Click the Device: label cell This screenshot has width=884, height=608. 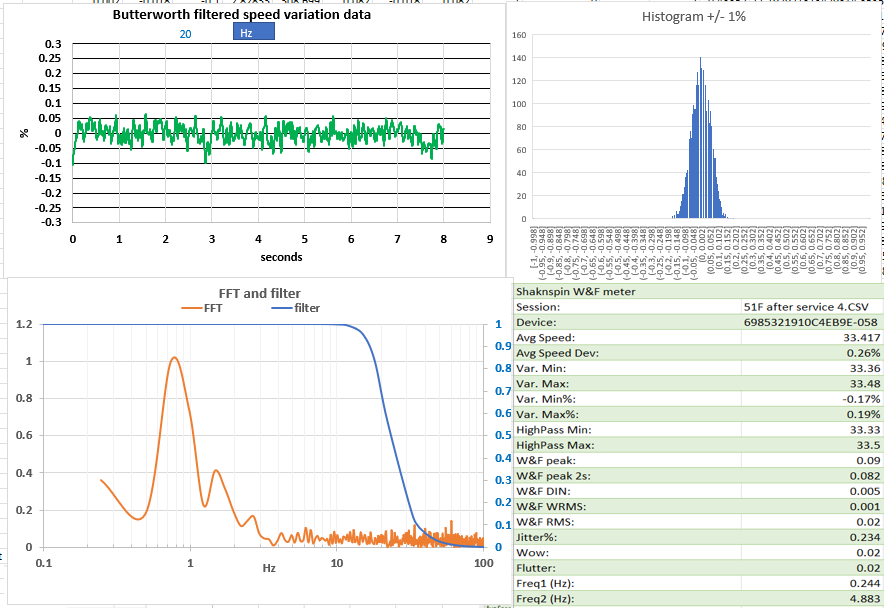(x=627, y=322)
